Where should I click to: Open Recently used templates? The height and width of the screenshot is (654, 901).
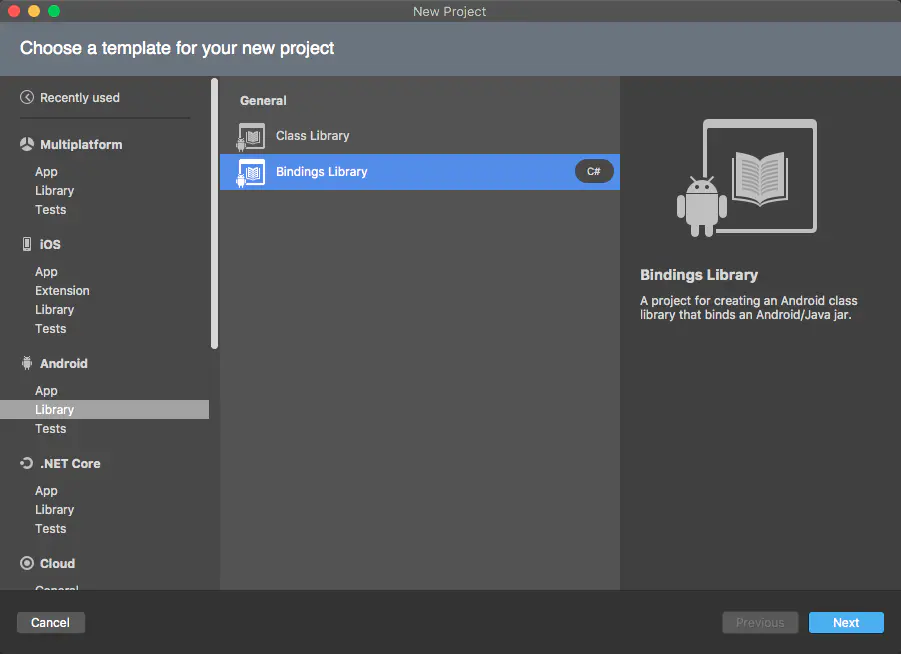[80, 98]
